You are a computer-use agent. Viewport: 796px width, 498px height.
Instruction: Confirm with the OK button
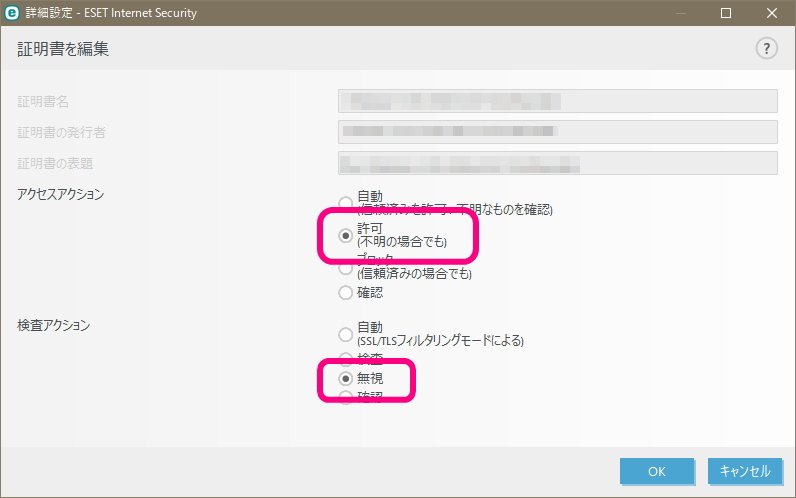coord(657,472)
